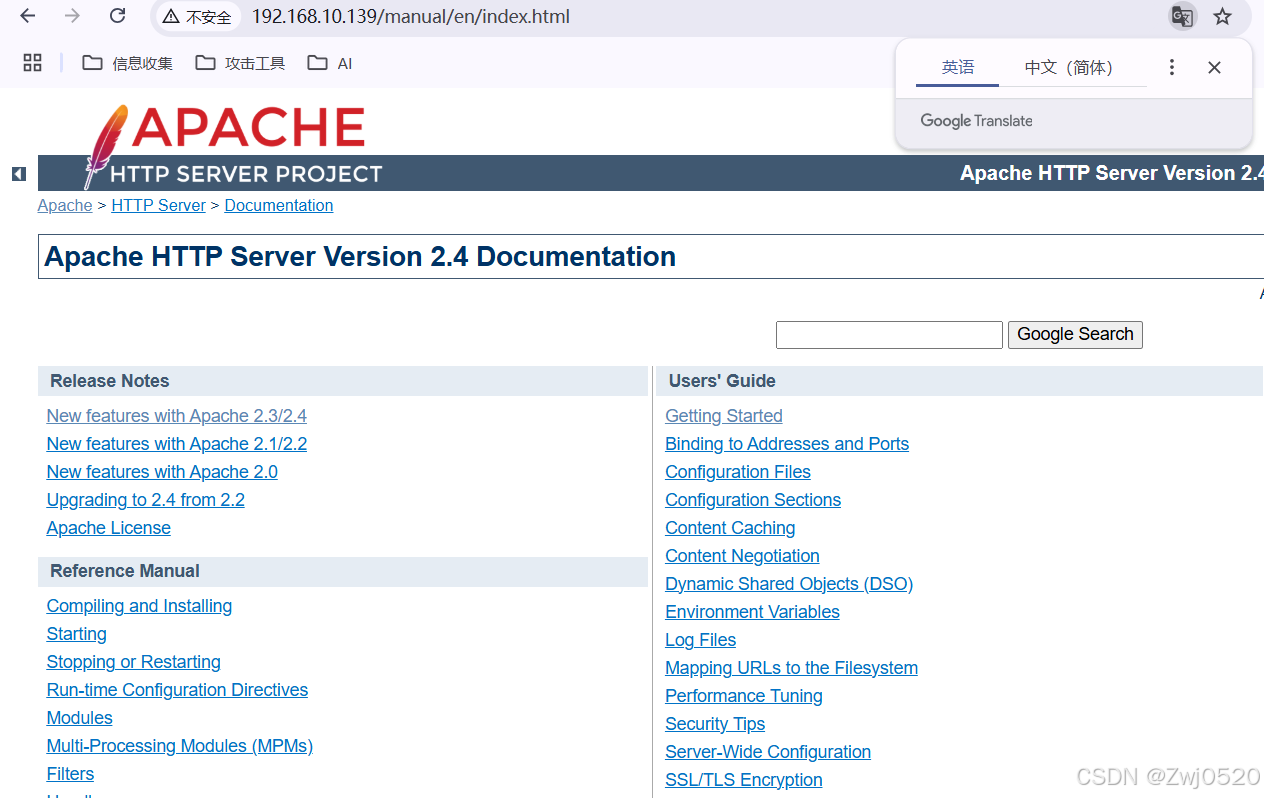Open the AI bookmark folder

click(x=330, y=63)
